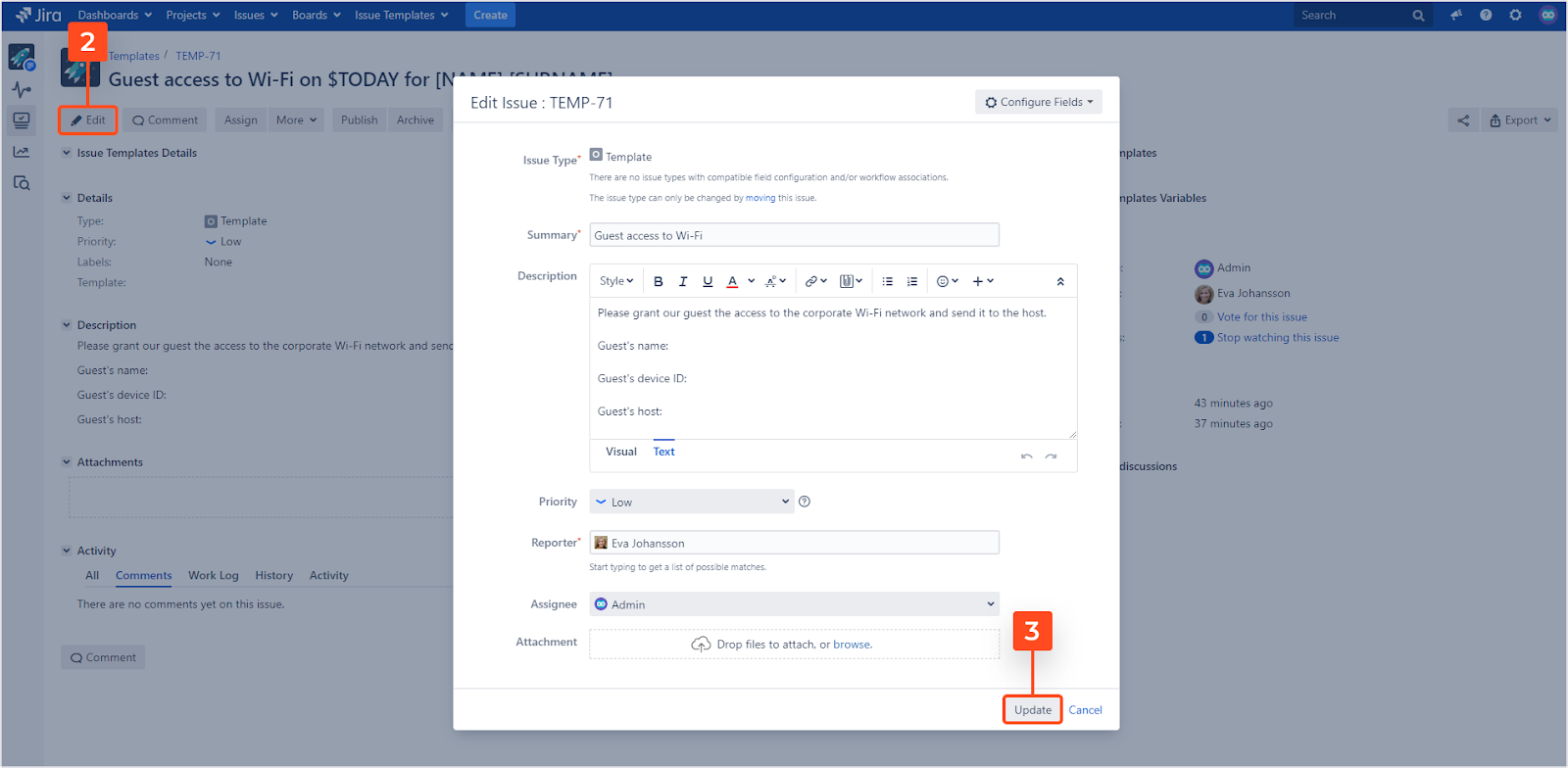Collapse the editor toolbar with double chevron
Viewport: 1568px width, 768px height.
[x=1060, y=281]
